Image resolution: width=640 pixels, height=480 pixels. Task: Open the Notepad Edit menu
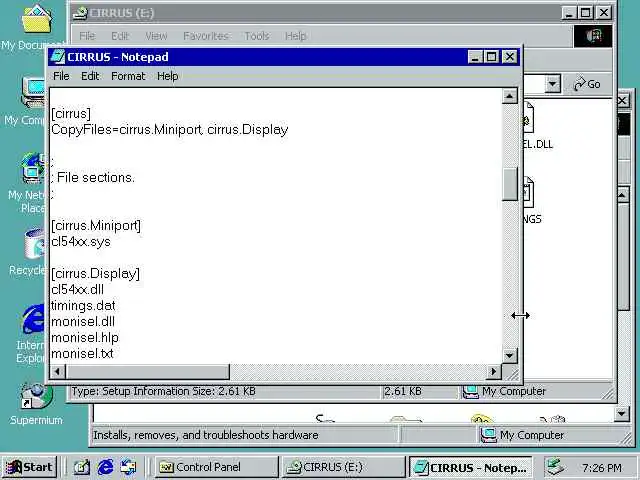point(90,76)
